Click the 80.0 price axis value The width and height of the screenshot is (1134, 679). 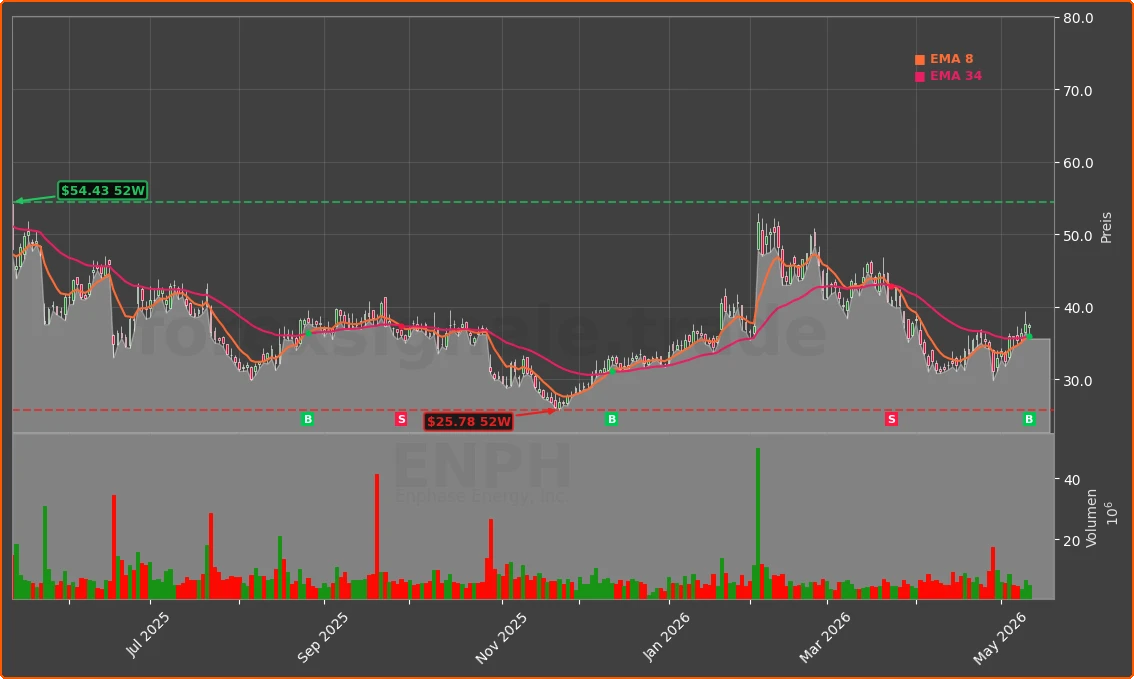1078,18
